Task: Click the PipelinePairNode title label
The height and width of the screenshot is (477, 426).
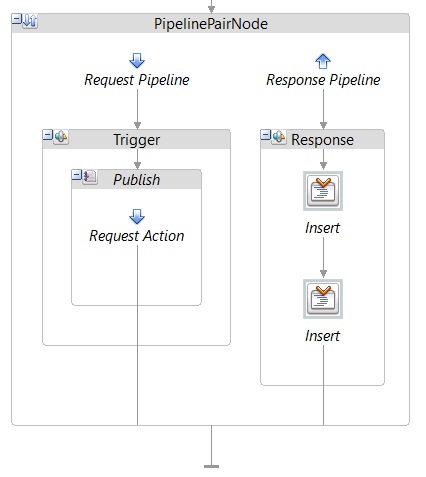Action: point(211,24)
